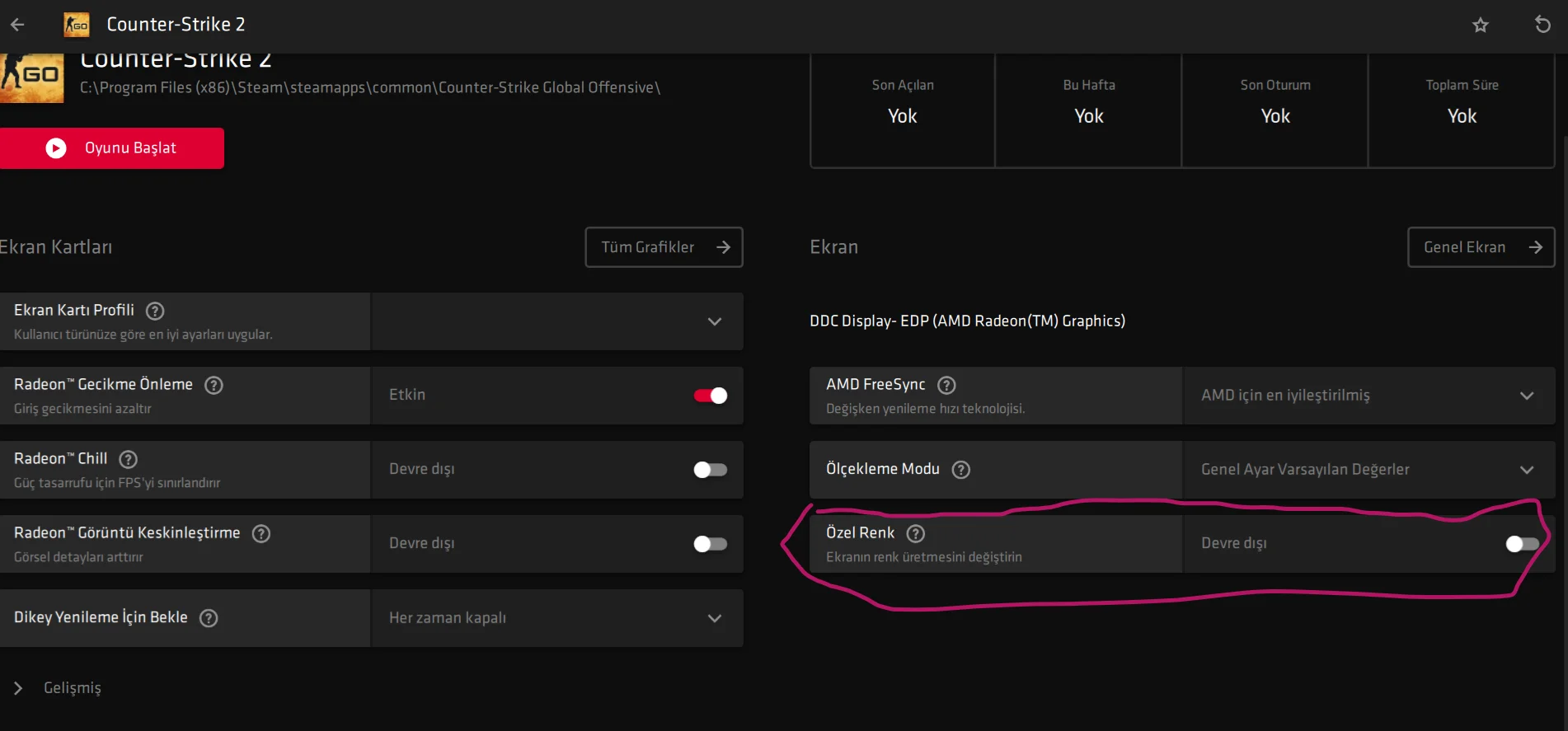Open help icon beside Ekran Kartı Profili
The width and height of the screenshot is (1568, 731).
[x=155, y=311]
